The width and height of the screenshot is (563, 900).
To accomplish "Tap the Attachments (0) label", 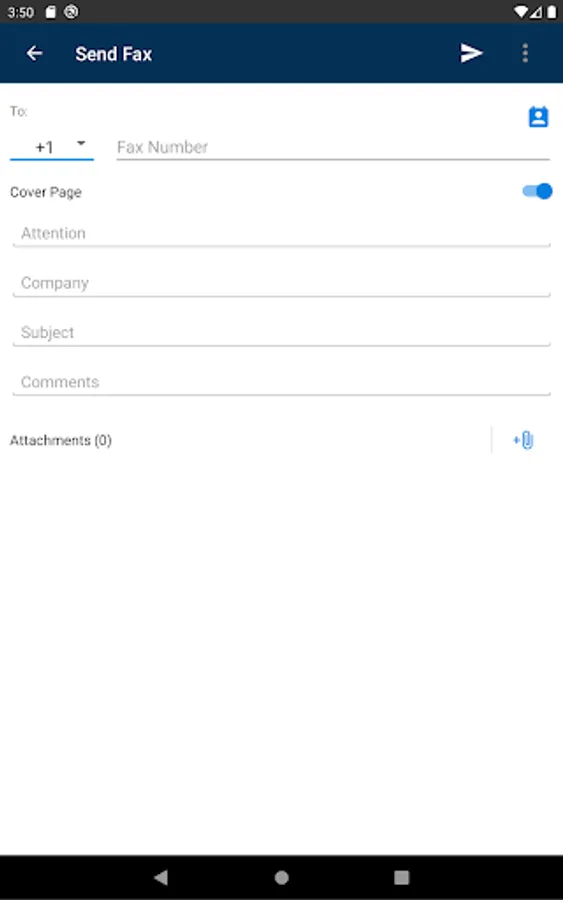I will point(61,440).
